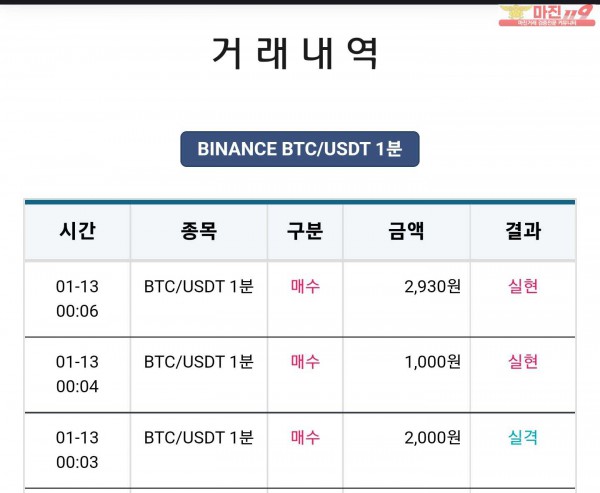The width and height of the screenshot is (600, 493).
Task: Select the 종목 column header
Action: point(198,231)
